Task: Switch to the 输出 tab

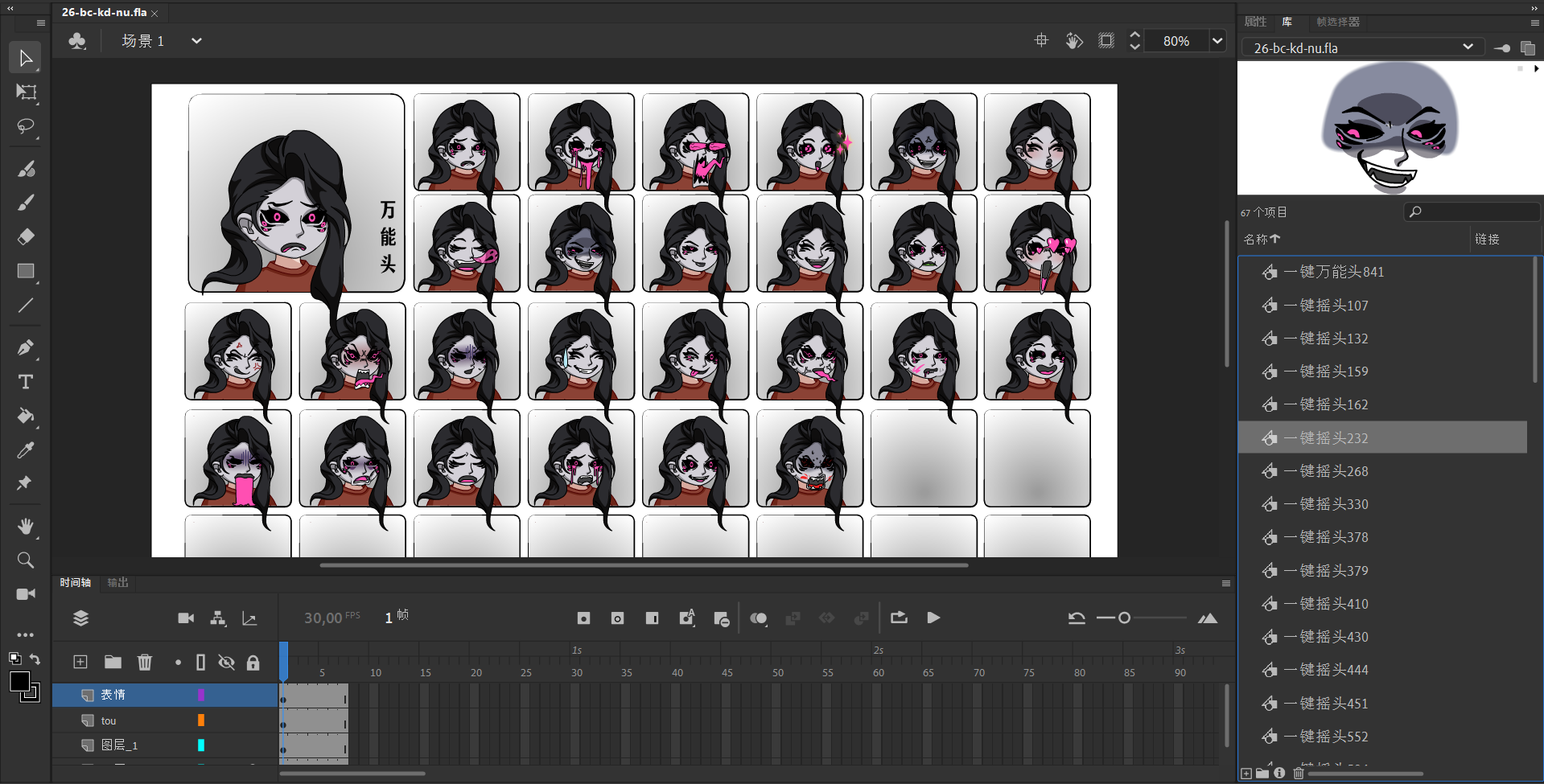Action: pos(117,582)
